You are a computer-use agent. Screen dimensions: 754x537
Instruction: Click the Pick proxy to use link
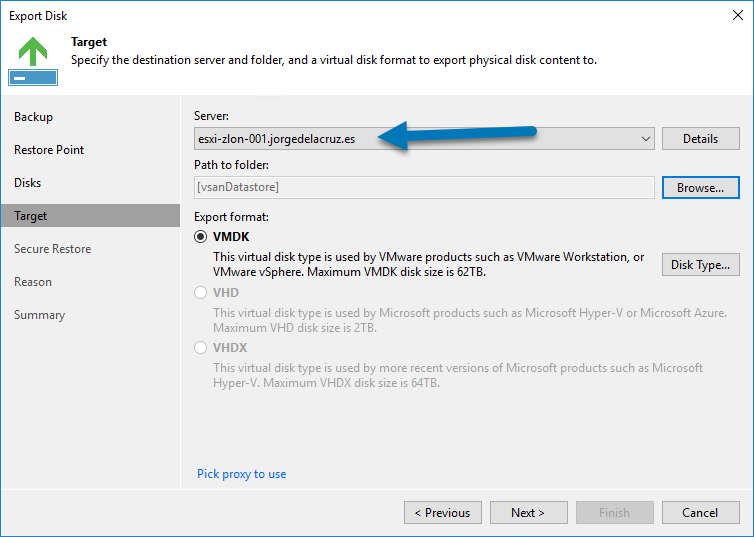tap(241, 474)
